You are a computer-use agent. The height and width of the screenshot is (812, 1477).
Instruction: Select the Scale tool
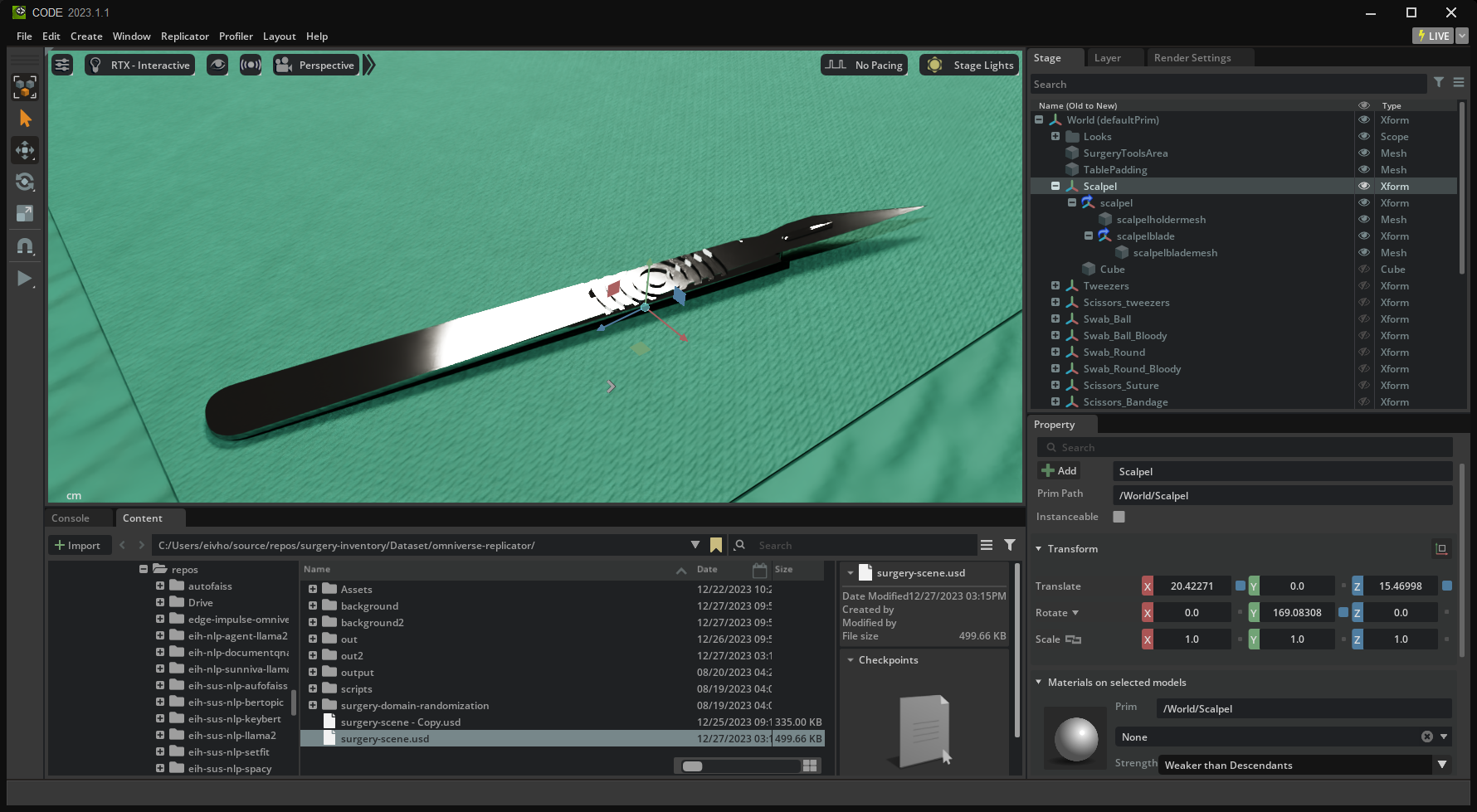tap(25, 213)
